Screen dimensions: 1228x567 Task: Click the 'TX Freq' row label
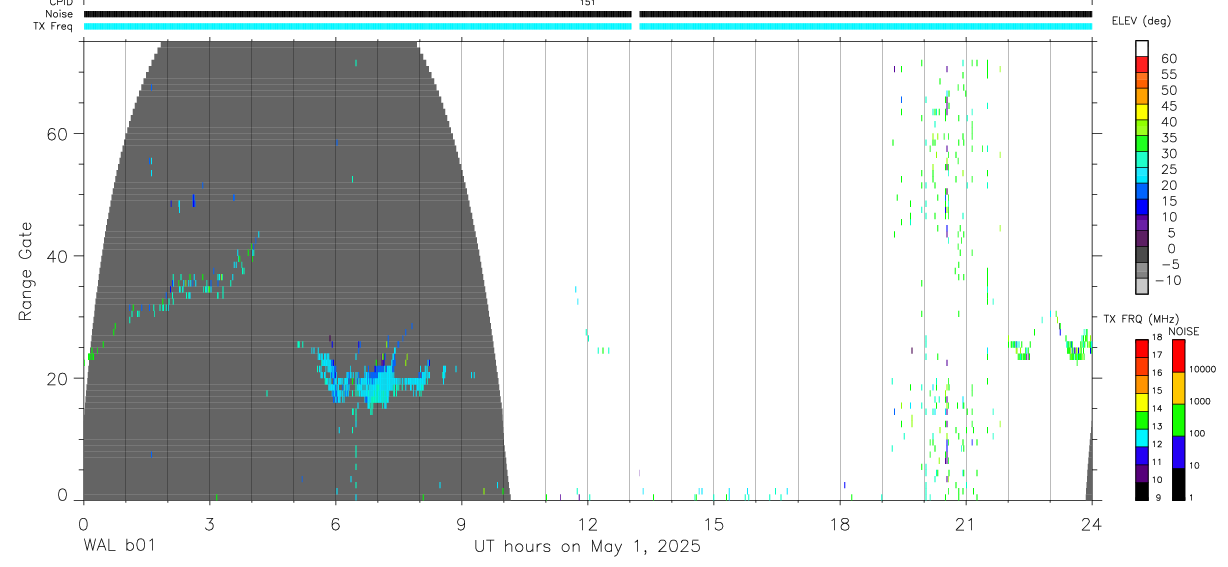coord(53,26)
